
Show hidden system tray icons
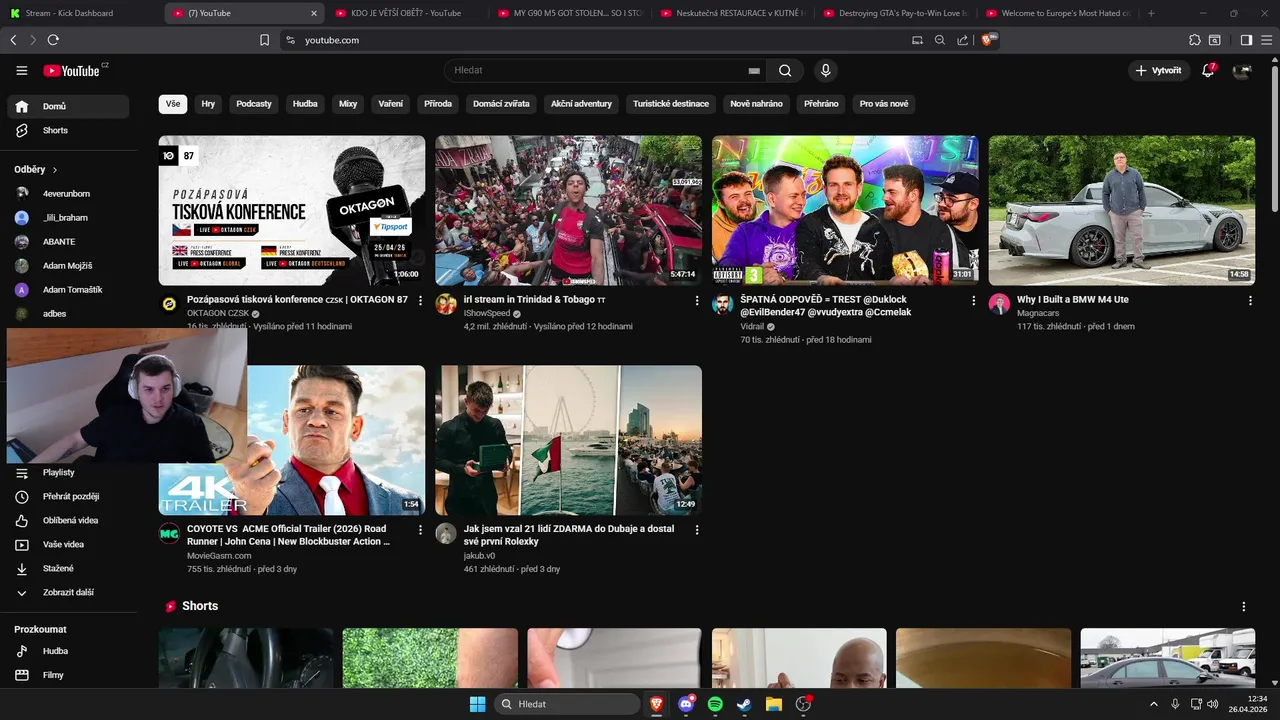pyautogui.click(x=1153, y=704)
